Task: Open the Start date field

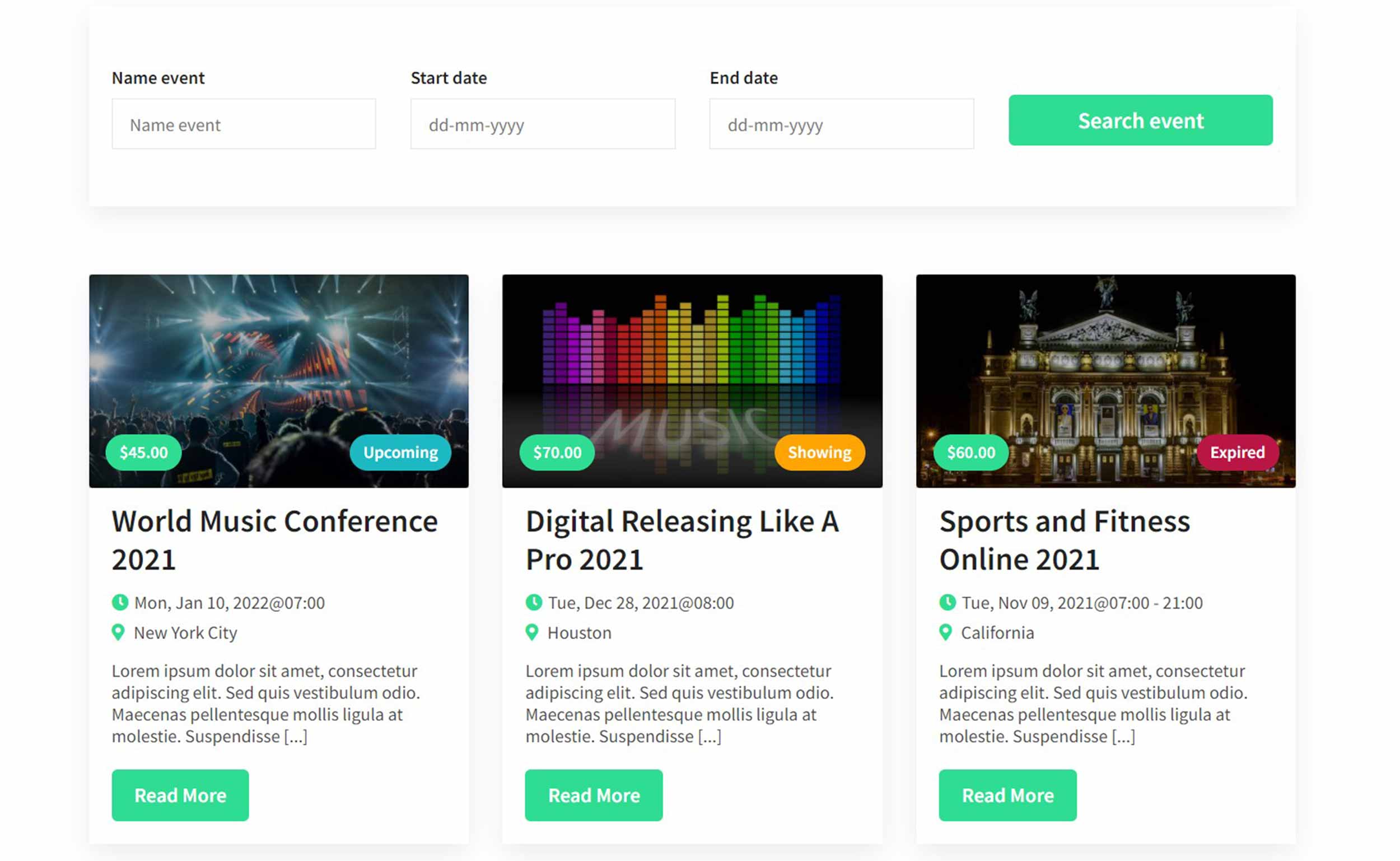Action: point(542,124)
